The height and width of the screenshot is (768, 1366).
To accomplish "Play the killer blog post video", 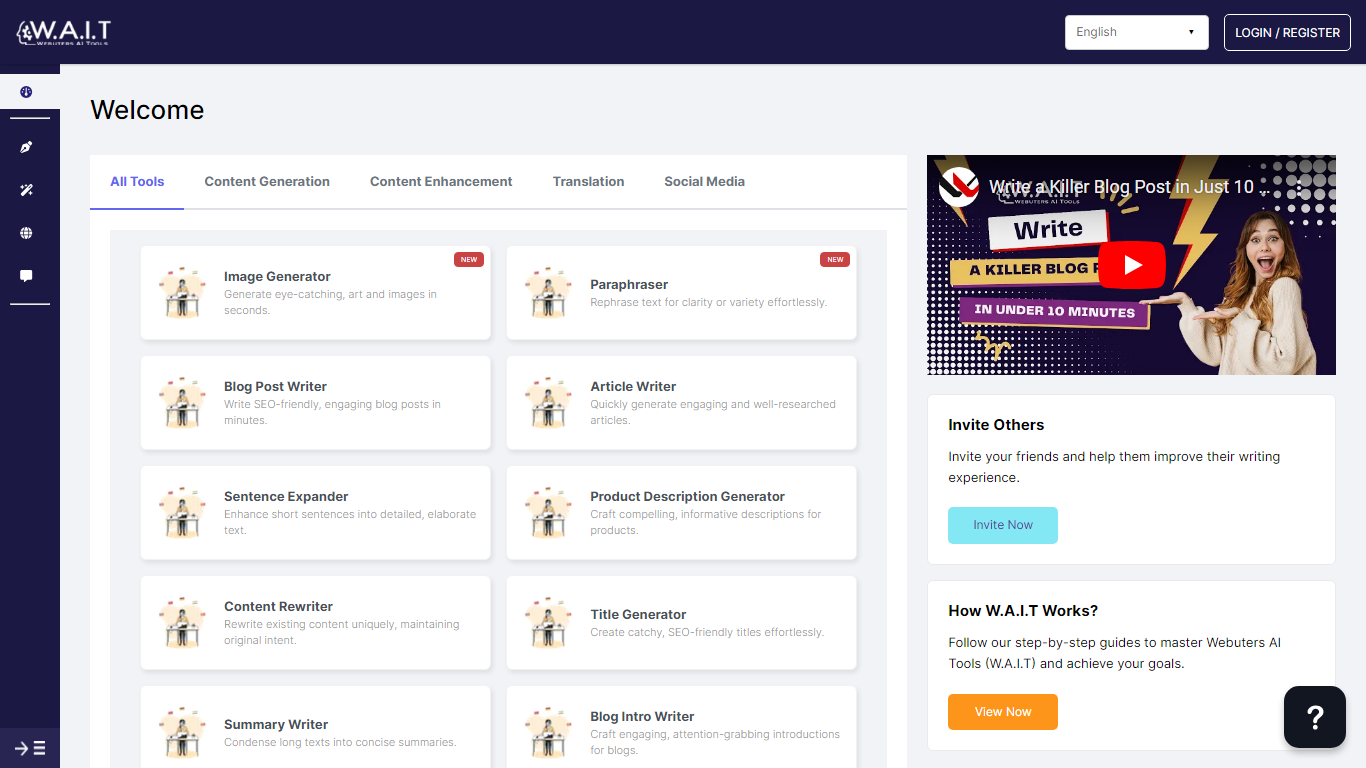I will pyautogui.click(x=1131, y=265).
